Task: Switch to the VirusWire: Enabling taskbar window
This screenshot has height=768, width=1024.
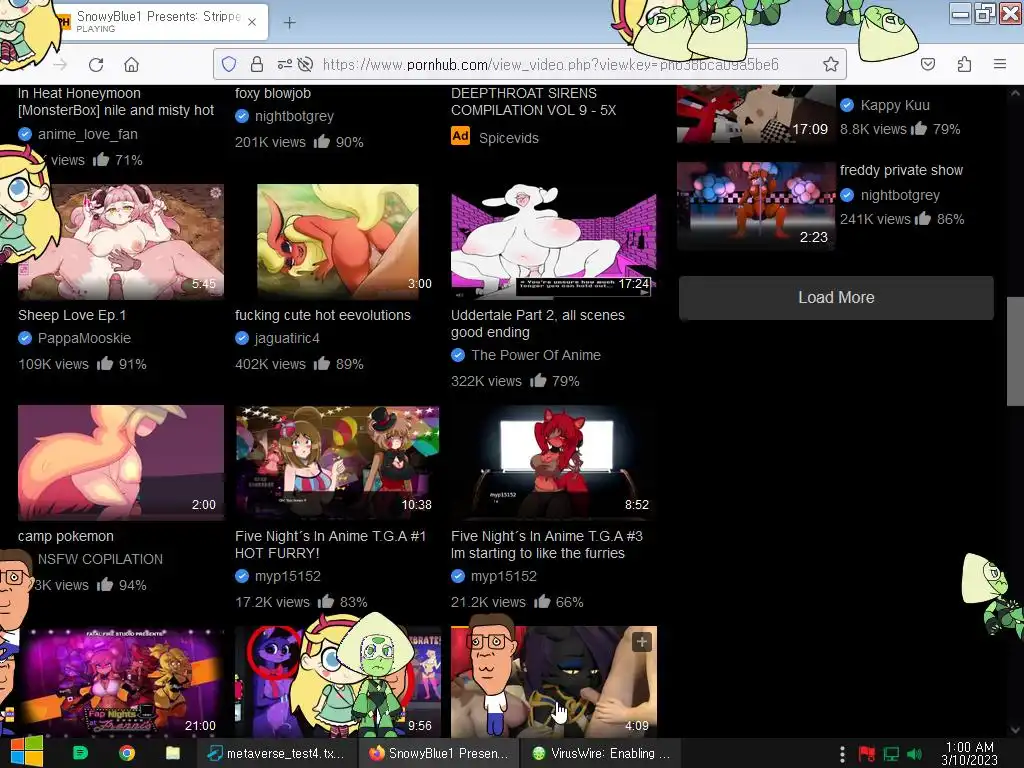Action: pos(600,753)
